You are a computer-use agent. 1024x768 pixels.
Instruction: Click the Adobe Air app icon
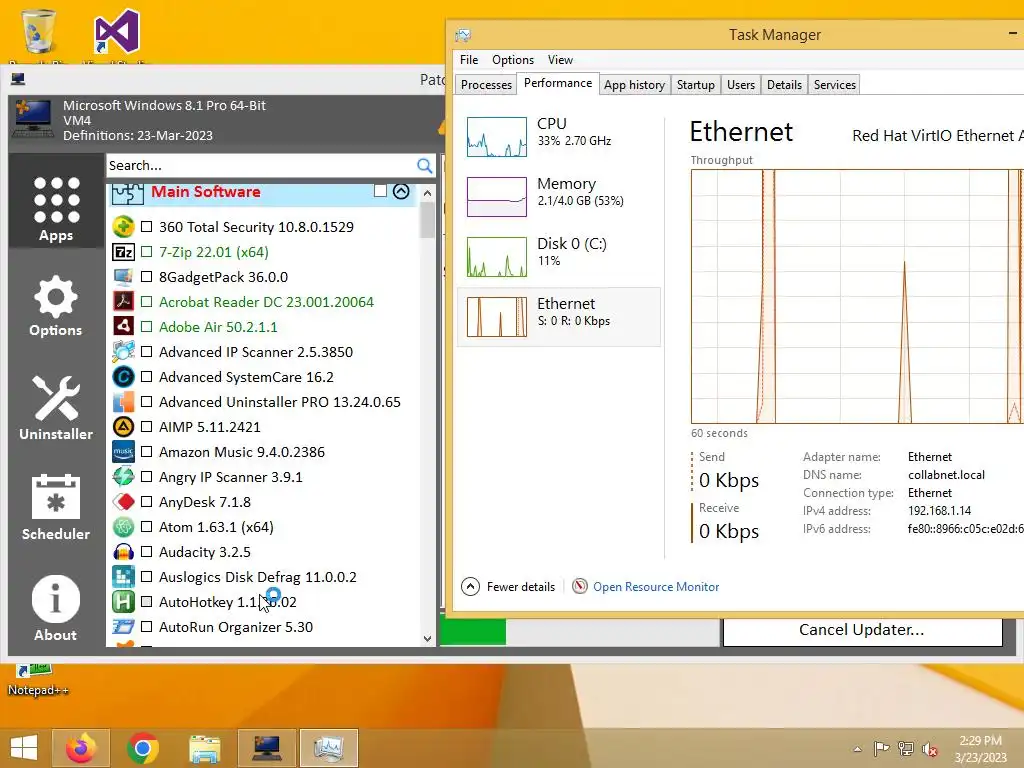[123, 327]
